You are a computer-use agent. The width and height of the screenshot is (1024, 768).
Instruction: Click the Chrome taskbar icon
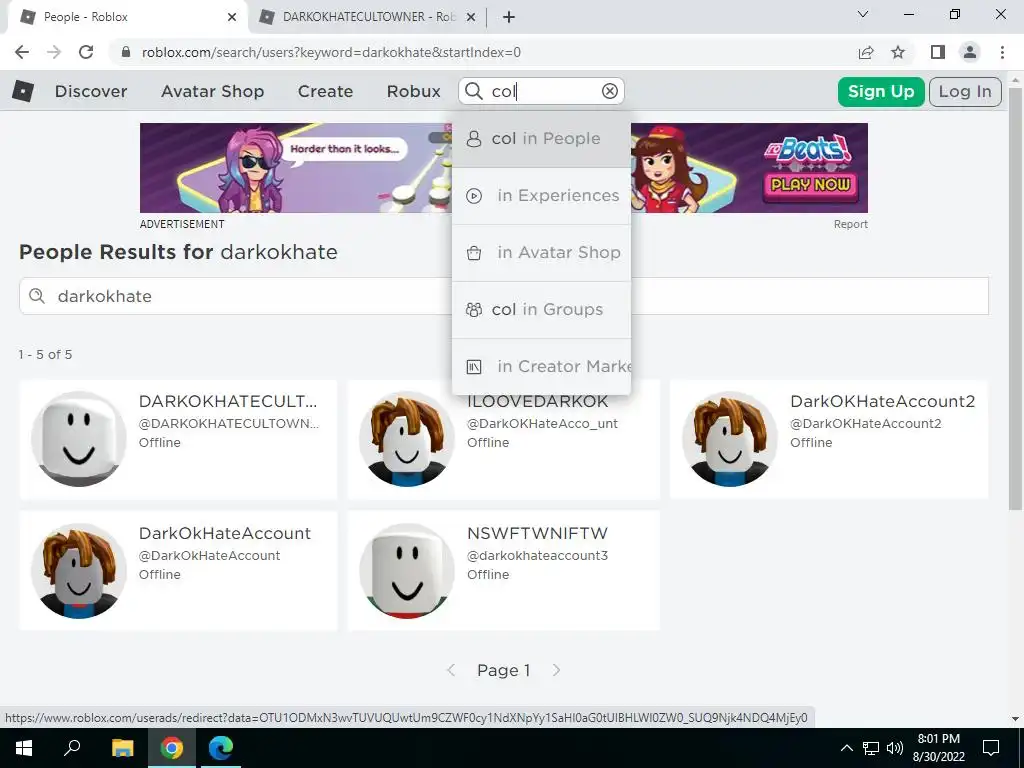(172, 748)
